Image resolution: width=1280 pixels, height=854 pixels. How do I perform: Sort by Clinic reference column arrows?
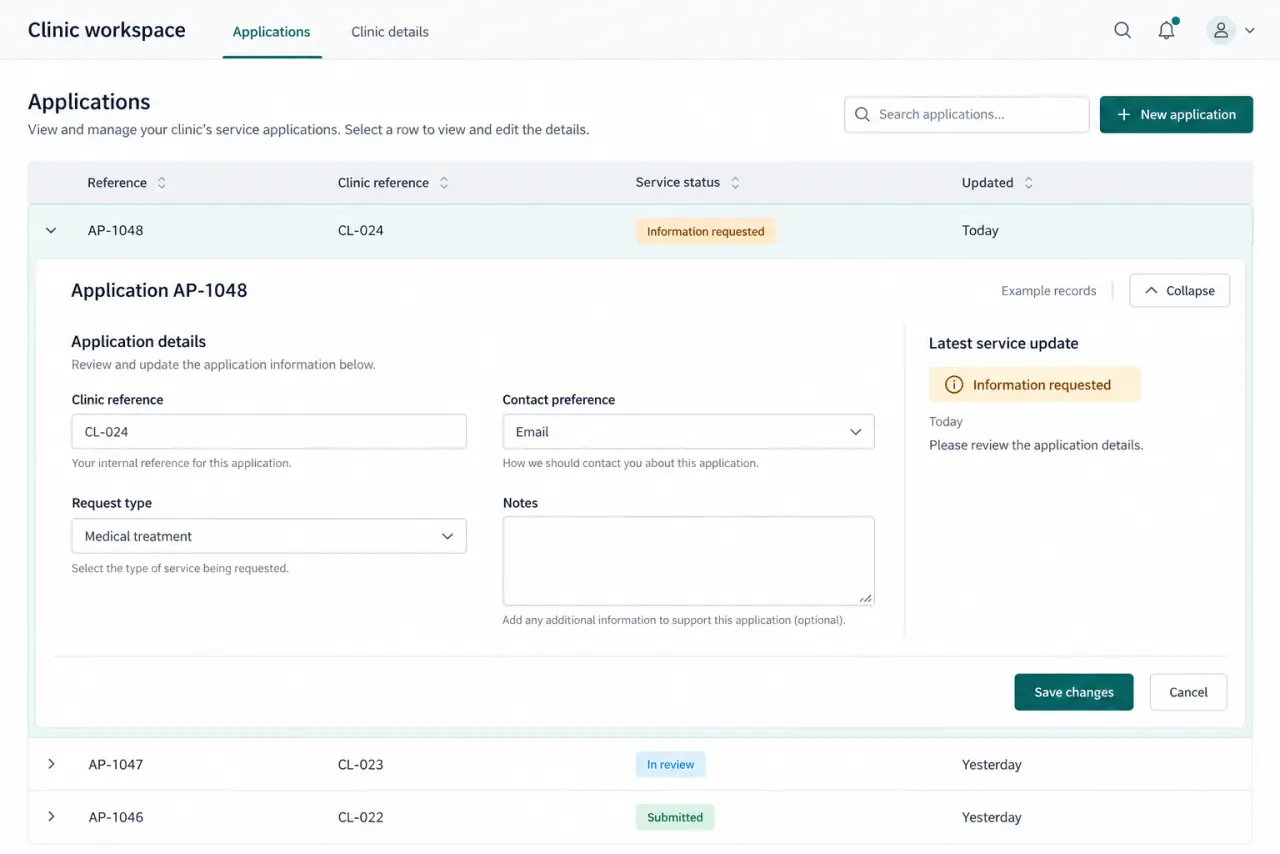click(444, 183)
